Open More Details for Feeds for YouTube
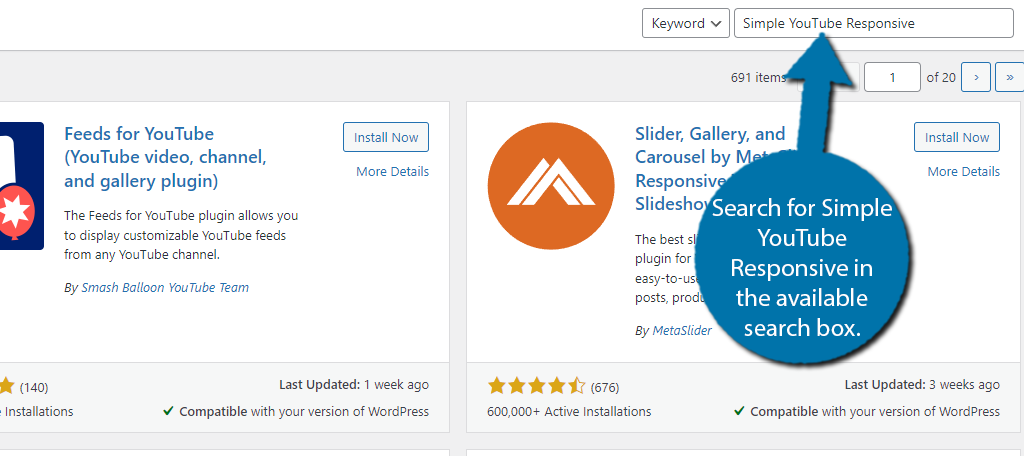This screenshot has width=1024, height=456. coord(392,171)
